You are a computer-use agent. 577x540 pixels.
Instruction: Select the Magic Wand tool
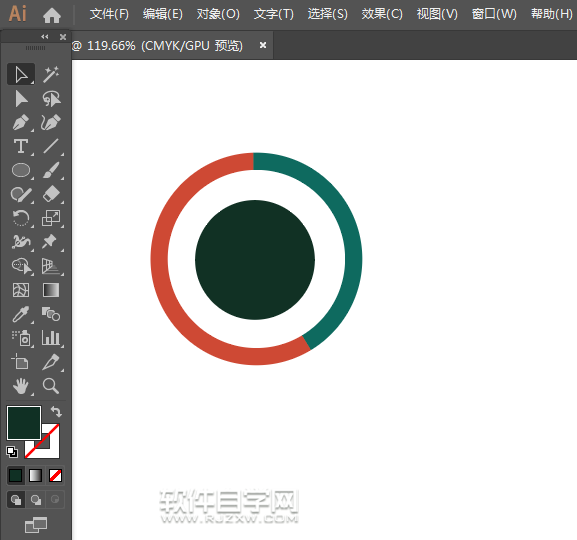[51, 74]
